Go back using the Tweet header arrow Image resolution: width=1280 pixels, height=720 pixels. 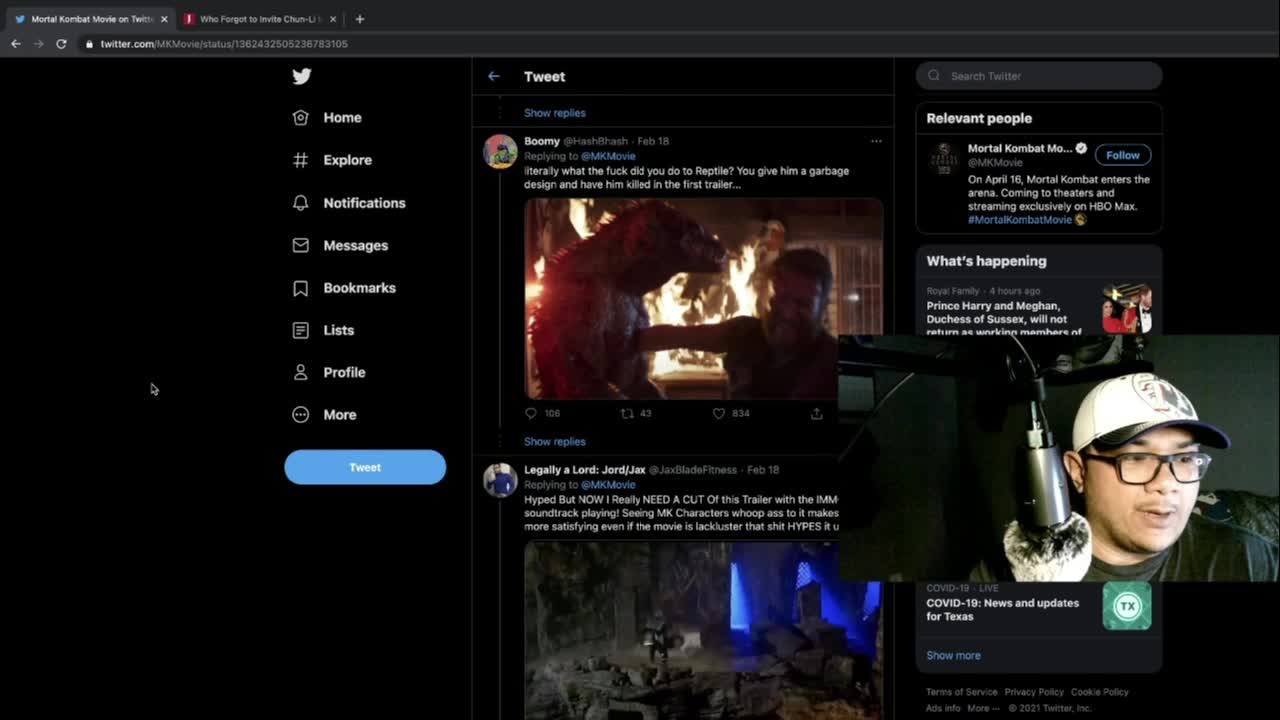point(493,76)
